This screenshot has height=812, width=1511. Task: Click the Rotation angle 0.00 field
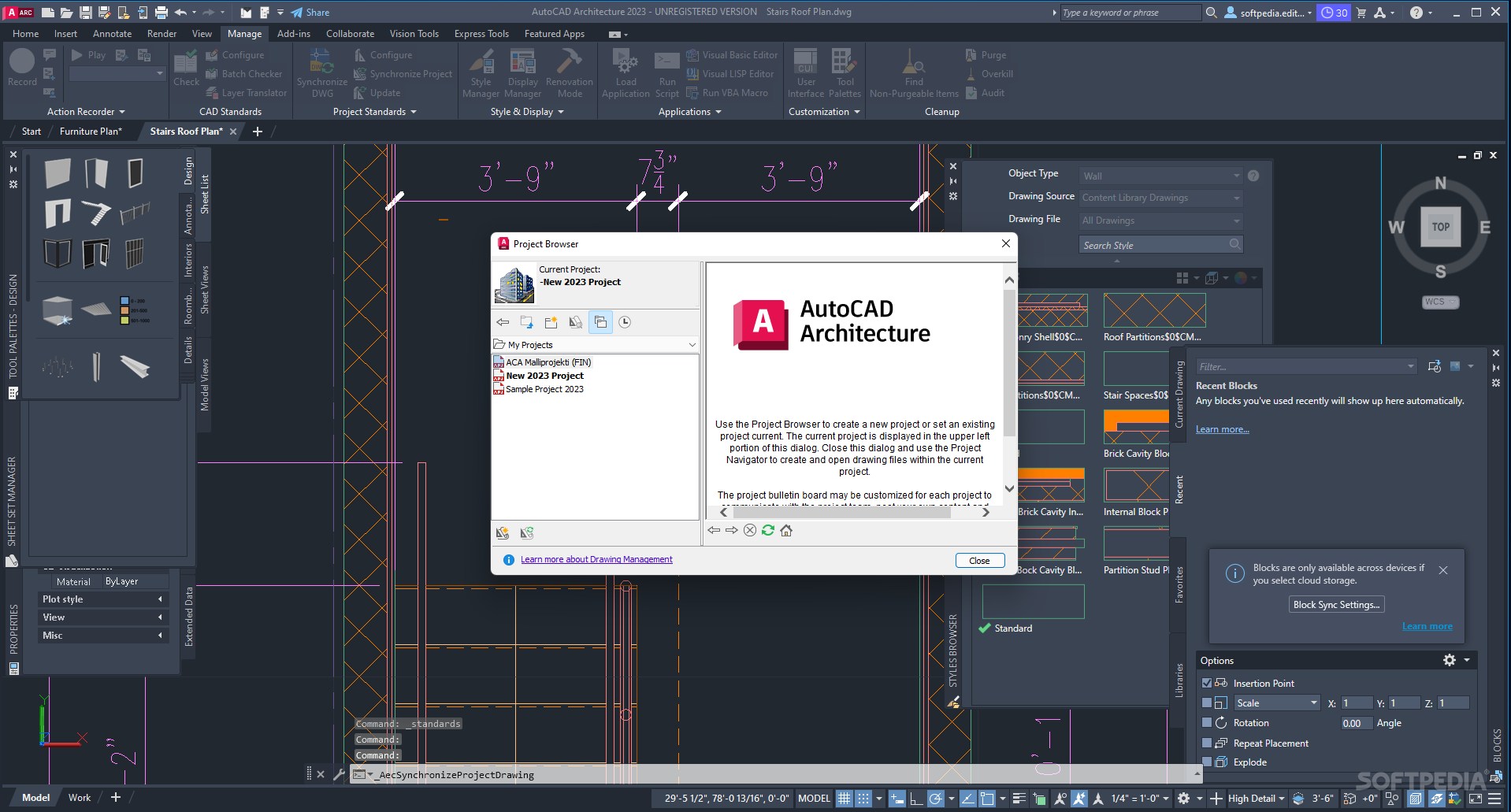click(1357, 722)
